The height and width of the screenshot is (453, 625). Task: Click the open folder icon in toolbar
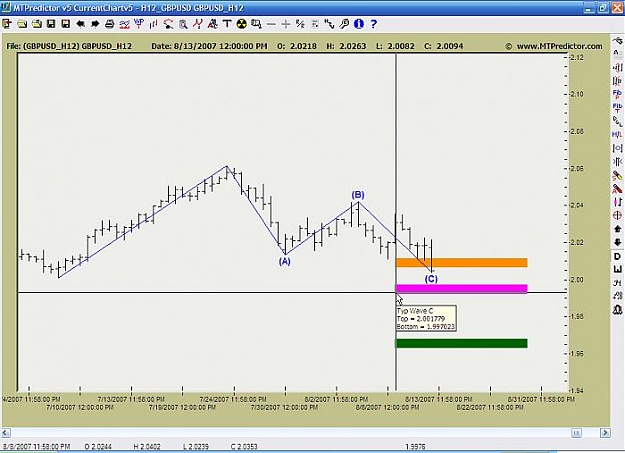(x=22, y=24)
